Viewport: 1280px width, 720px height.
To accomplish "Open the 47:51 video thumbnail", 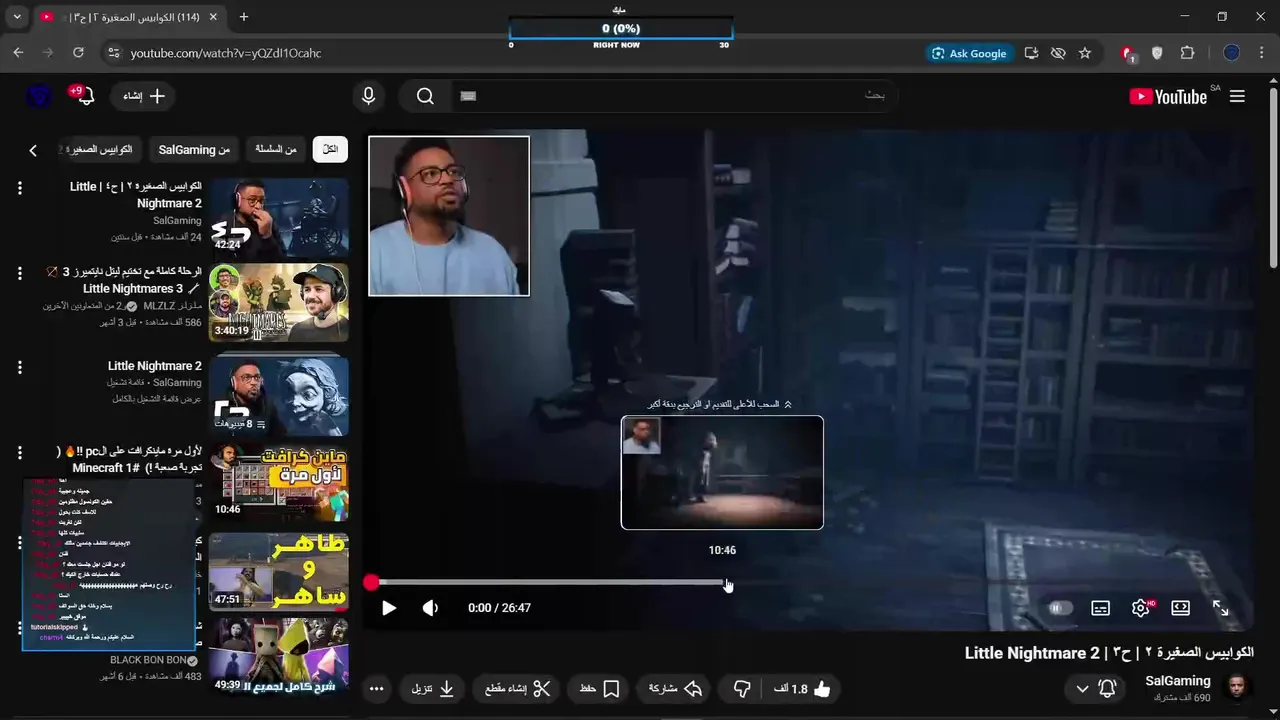I will 279,571.
